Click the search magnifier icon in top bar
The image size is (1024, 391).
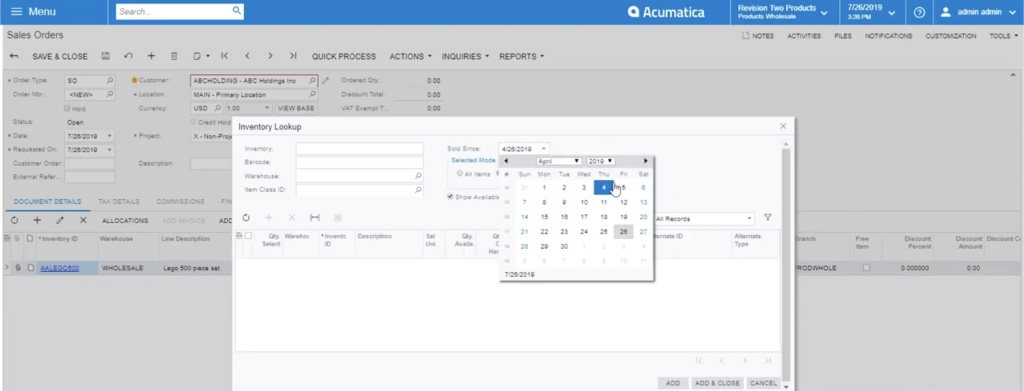click(x=236, y=11)
